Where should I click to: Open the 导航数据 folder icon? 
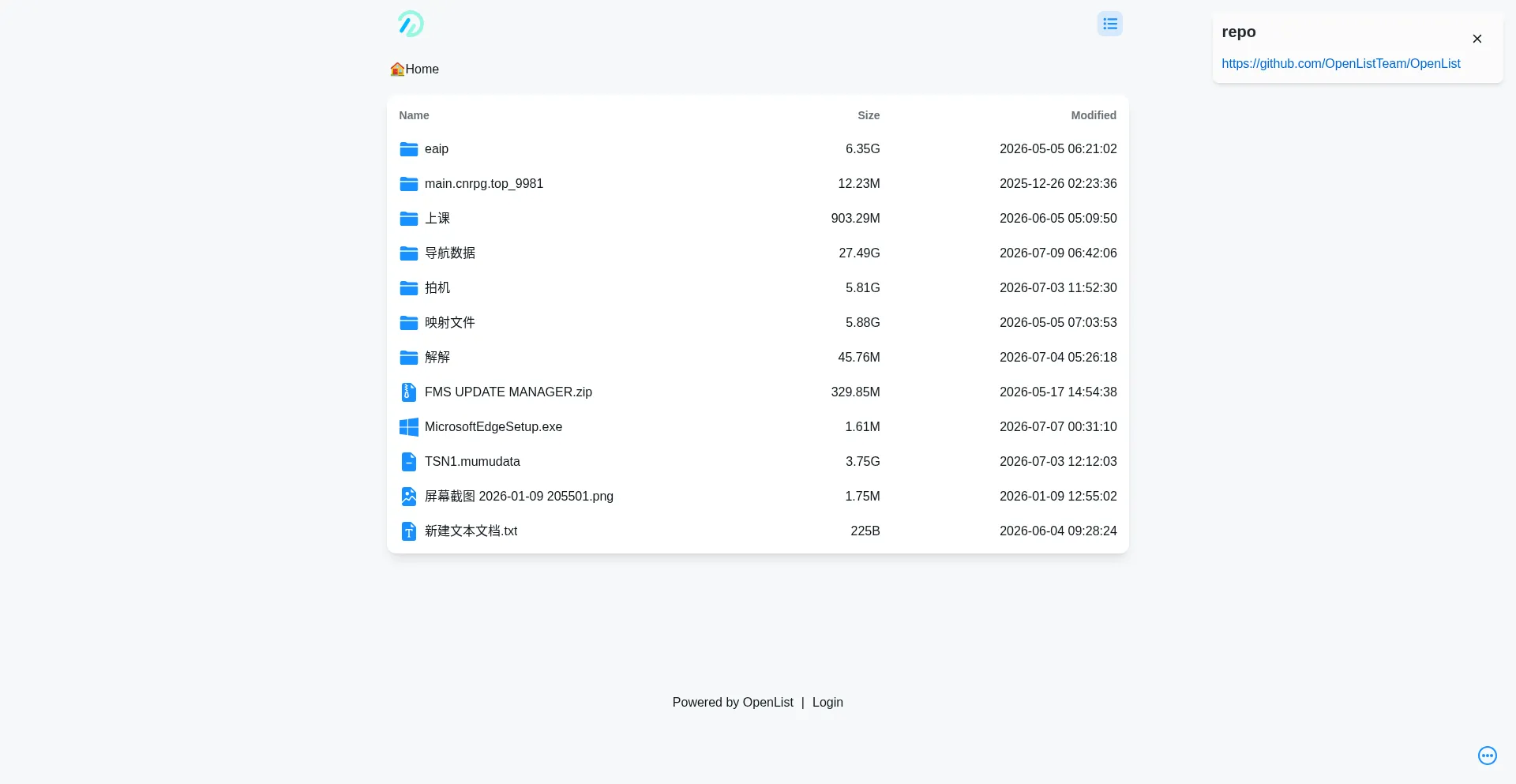pyautogui.click(x=408, y=253)
